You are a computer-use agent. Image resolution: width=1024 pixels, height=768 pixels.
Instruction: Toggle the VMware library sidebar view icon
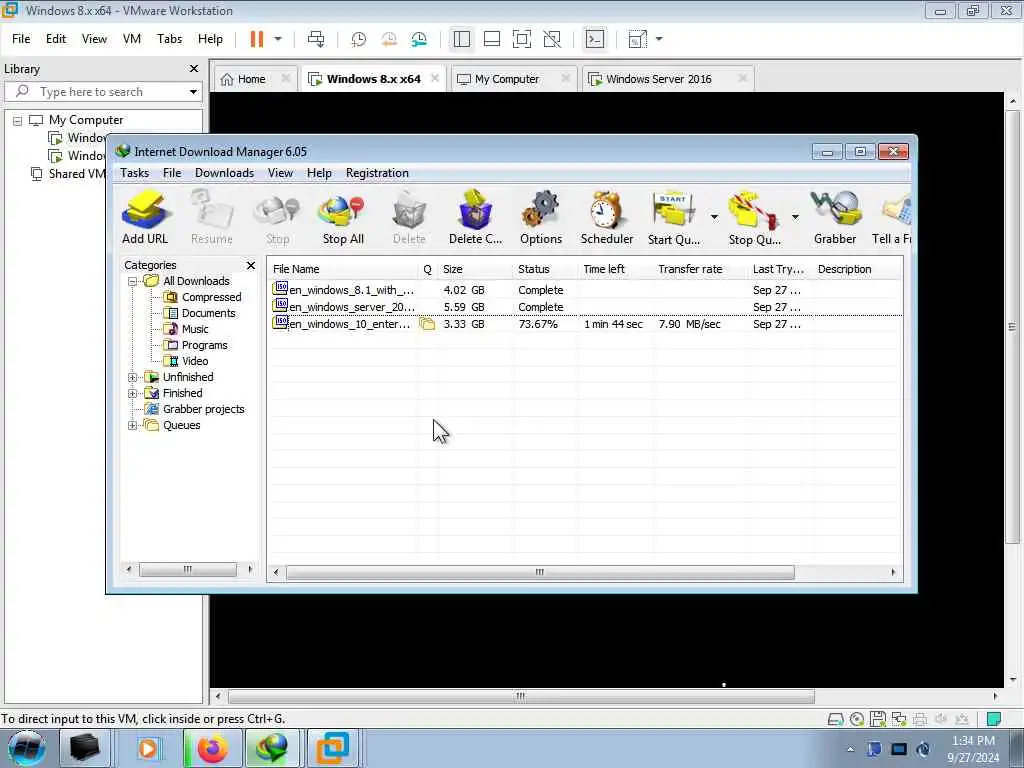point(462,39)
